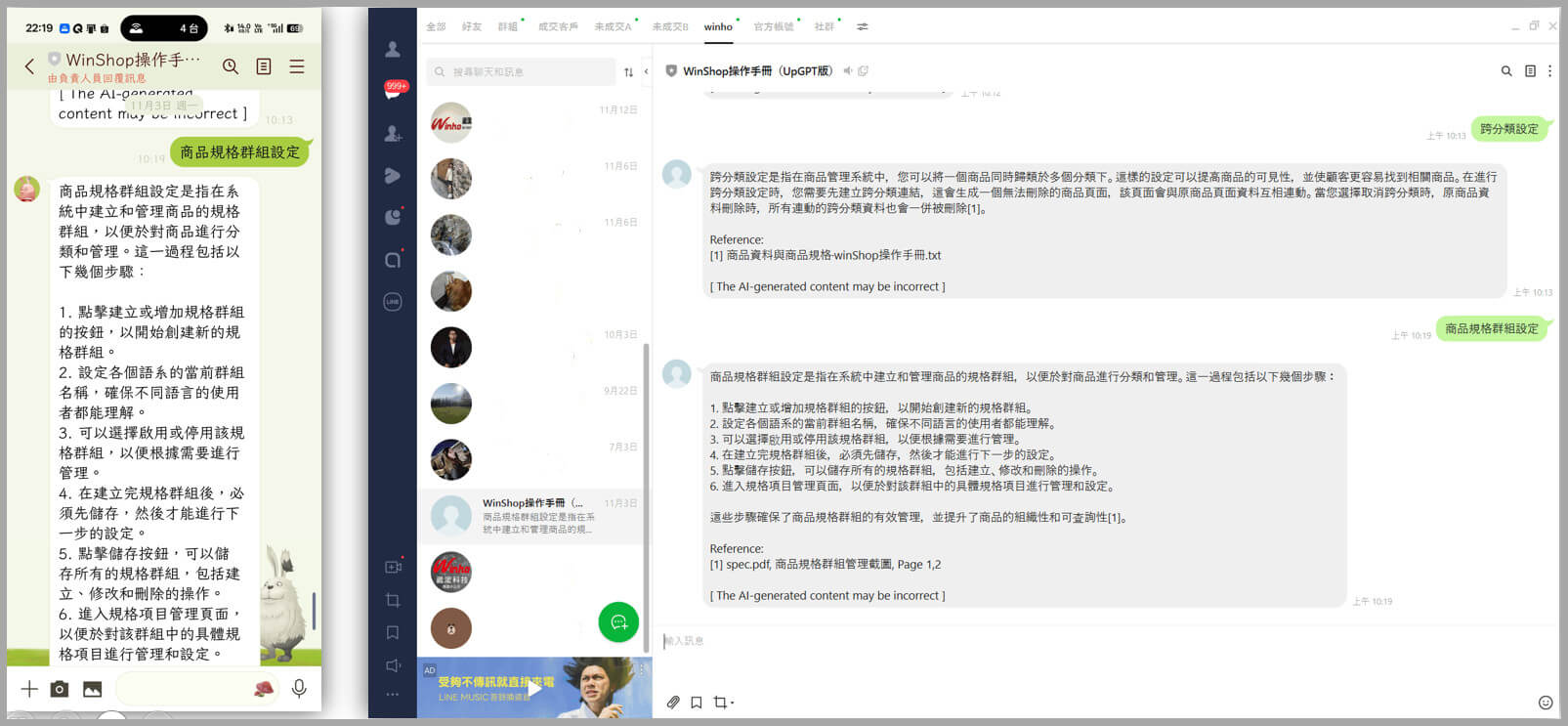Open chats list with 999+ badge
1568x726 pixels.
click(393, 91)
